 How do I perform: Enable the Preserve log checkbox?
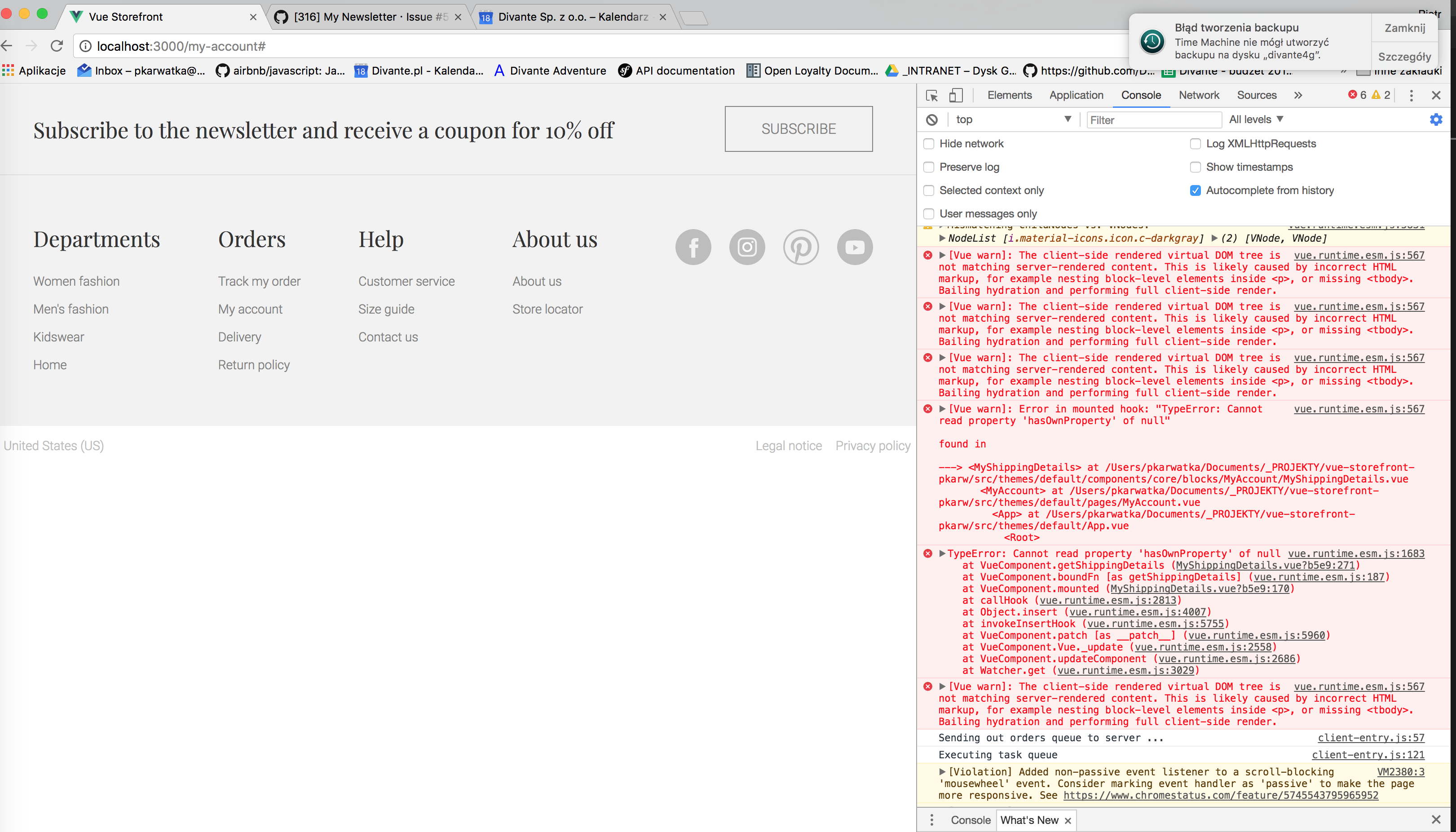(929, 168)
